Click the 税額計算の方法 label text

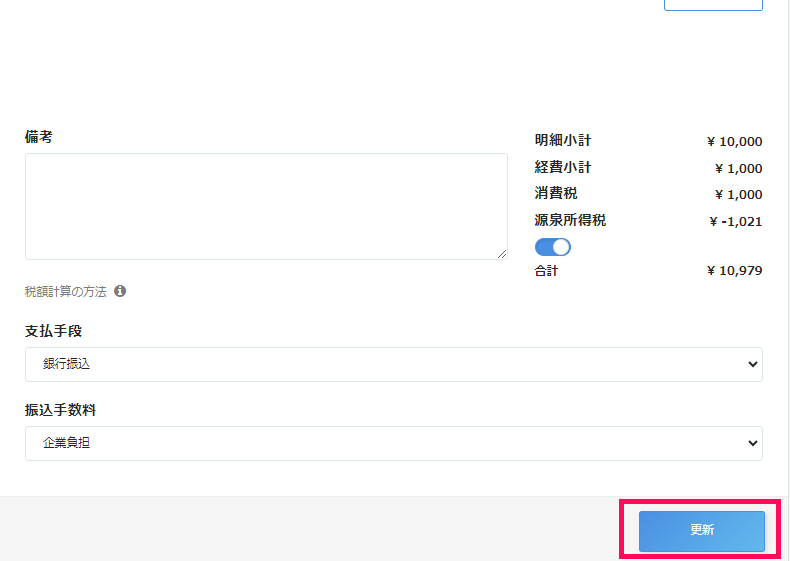coord(65,292)
